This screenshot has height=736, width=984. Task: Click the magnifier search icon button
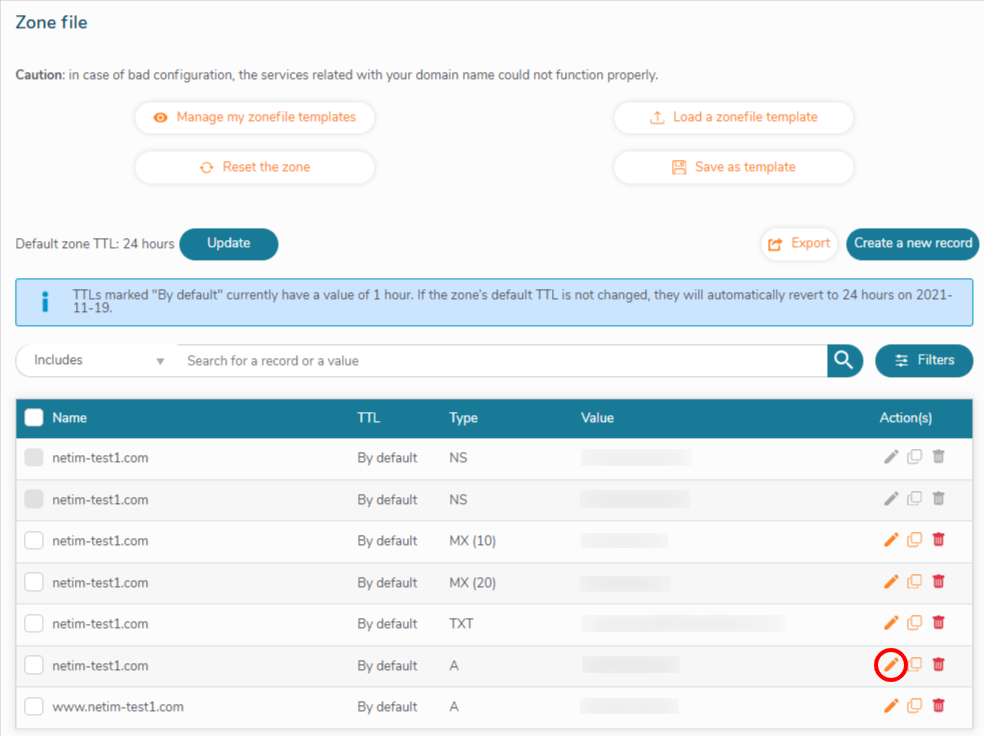[845, 360]
